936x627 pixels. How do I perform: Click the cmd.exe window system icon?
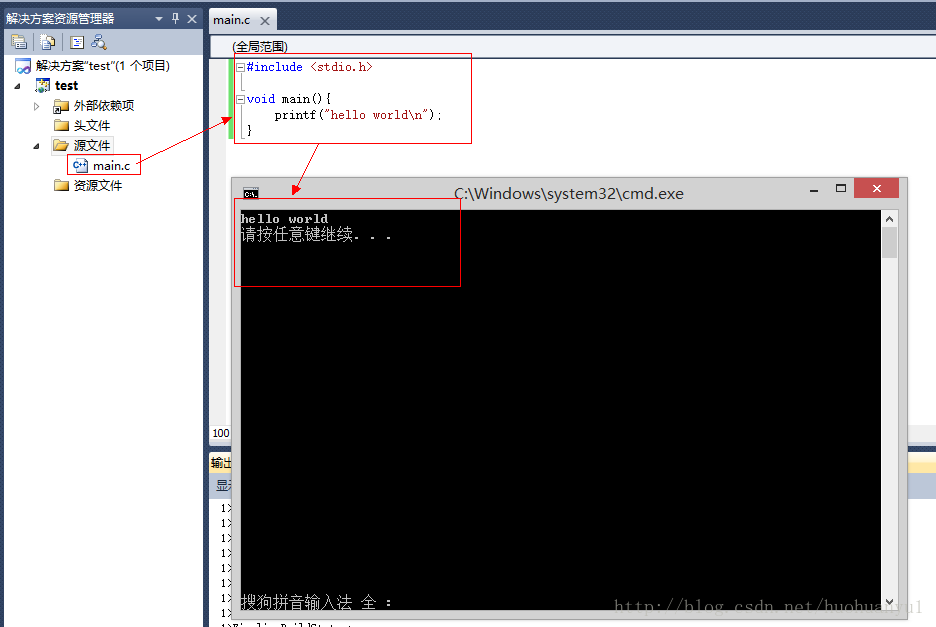(x=251, y=193)
